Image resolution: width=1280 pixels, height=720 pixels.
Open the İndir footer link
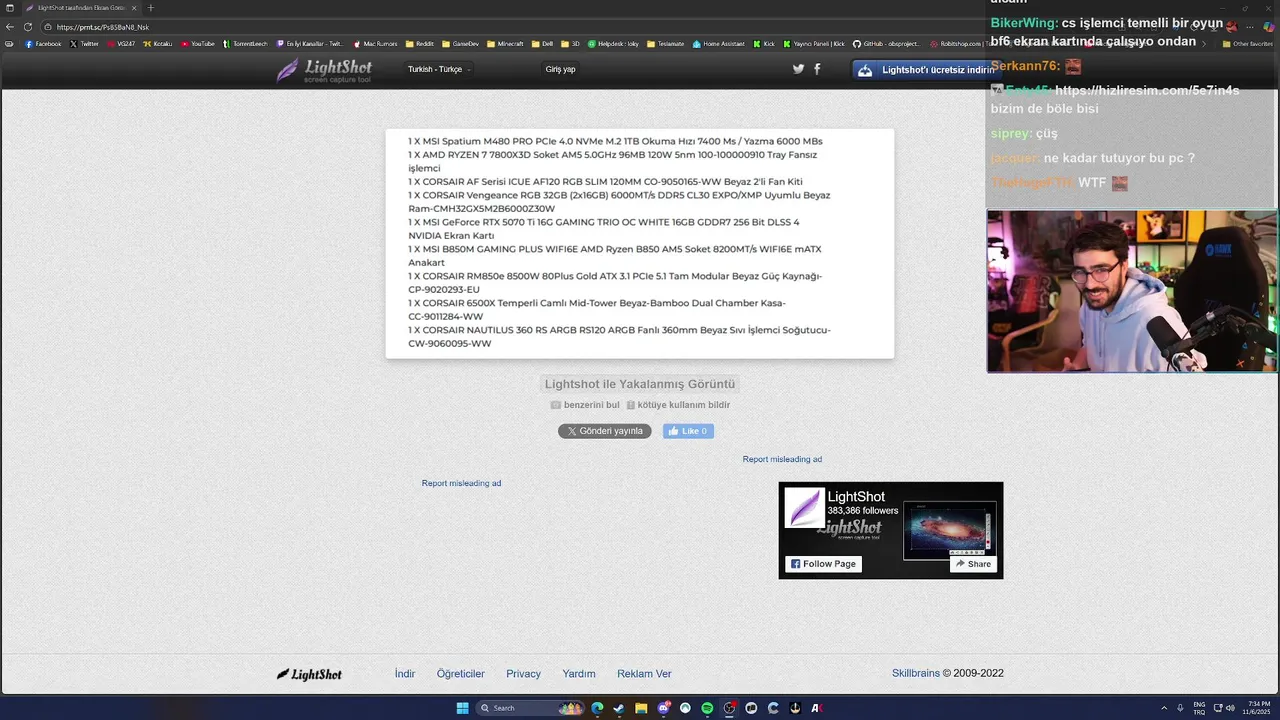(405, 674)
